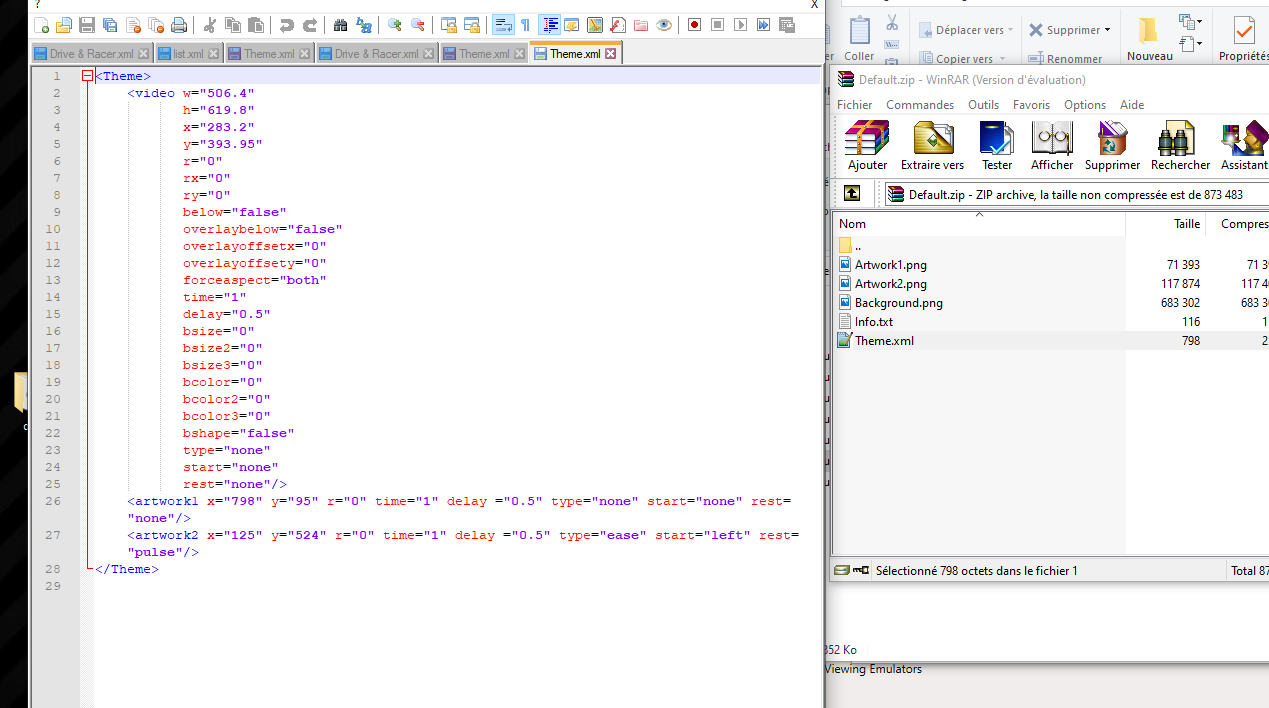Open the Outils menu in WinRAR

tap(983, 105)
